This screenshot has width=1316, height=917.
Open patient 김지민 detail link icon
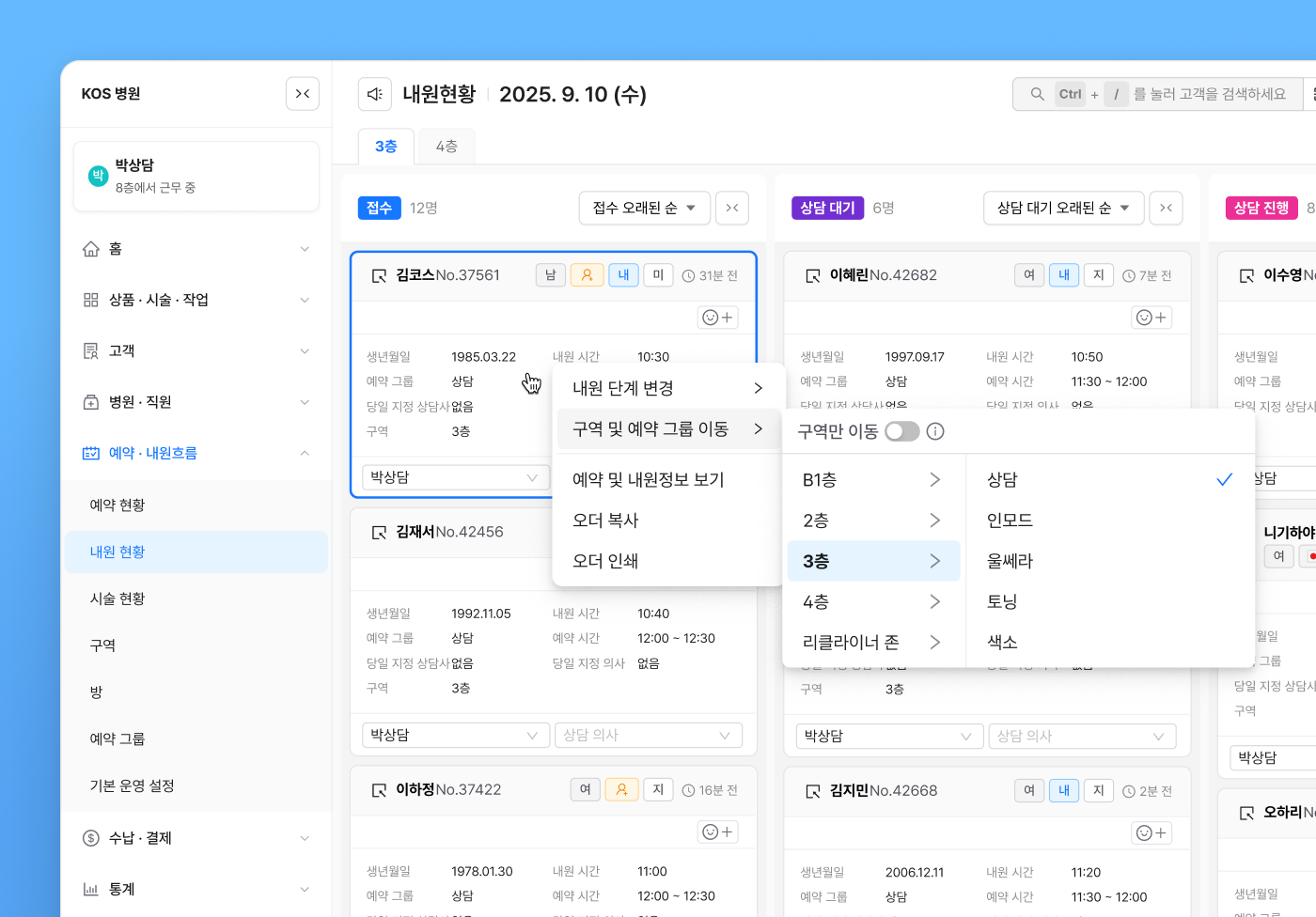tap(813, 791)
